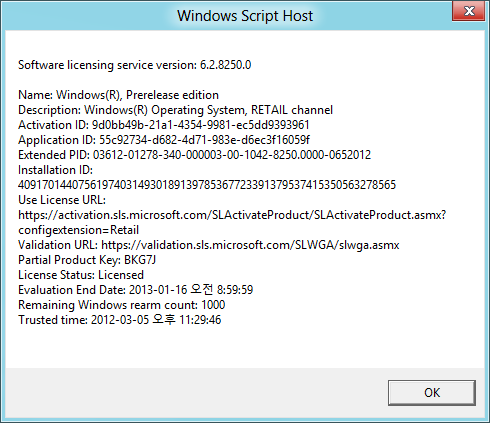Viewport: 490px width, 423px height.
Task: Click the Description RETAIL channel line
Action: tap(175, 110)
